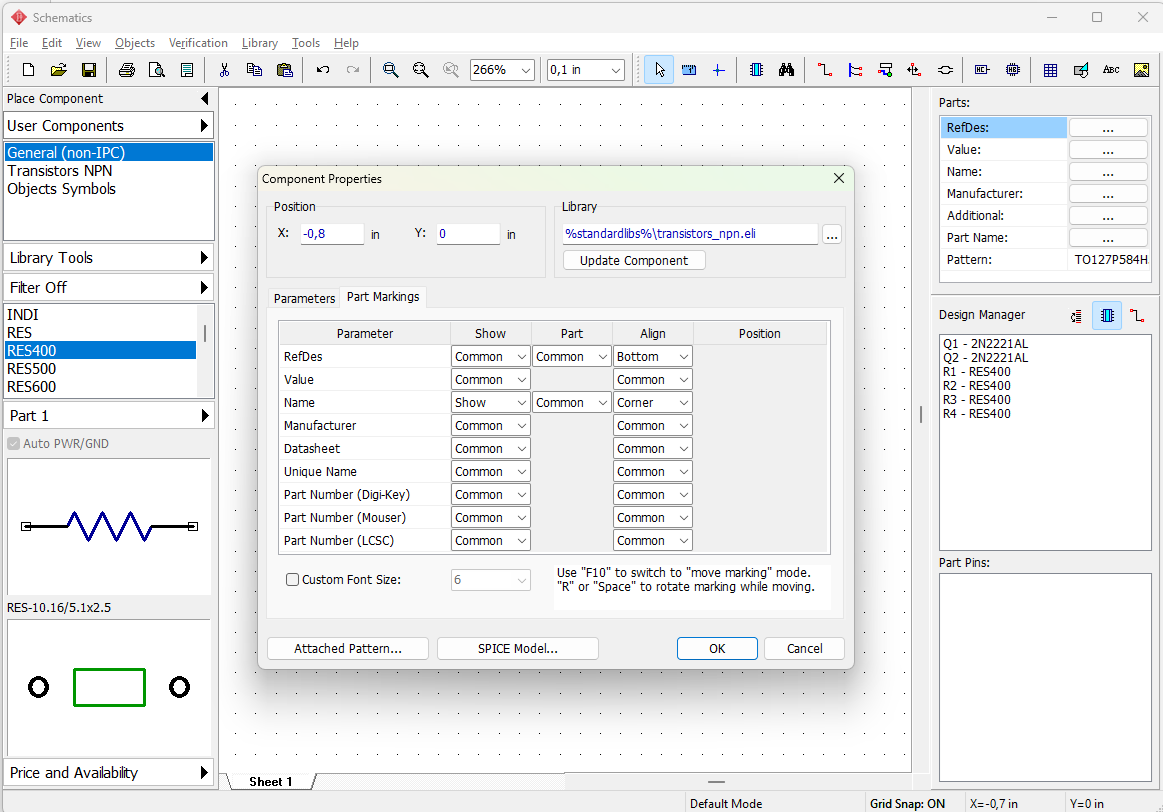Select the default mode arrow pointer tool
The width and height of the screenshot is (1163, 812).
pyautogui.click(x=659, y=70)
